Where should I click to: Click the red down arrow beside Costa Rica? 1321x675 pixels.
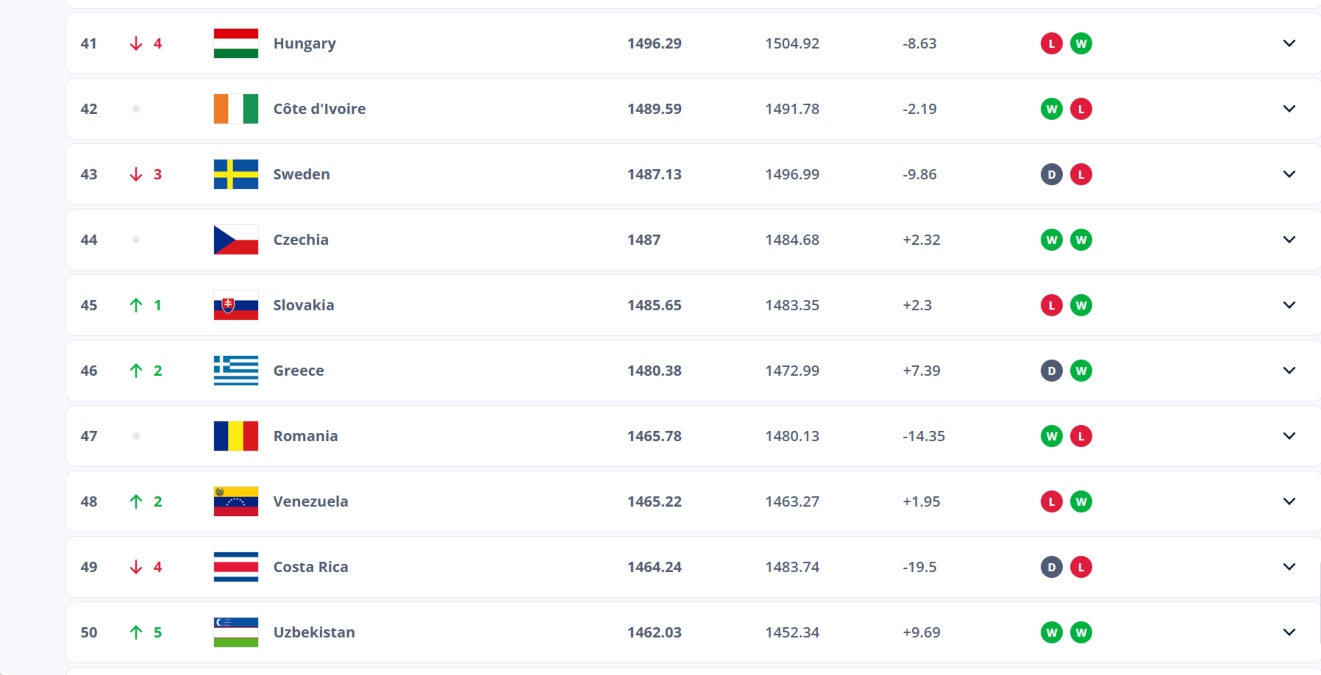138,566
